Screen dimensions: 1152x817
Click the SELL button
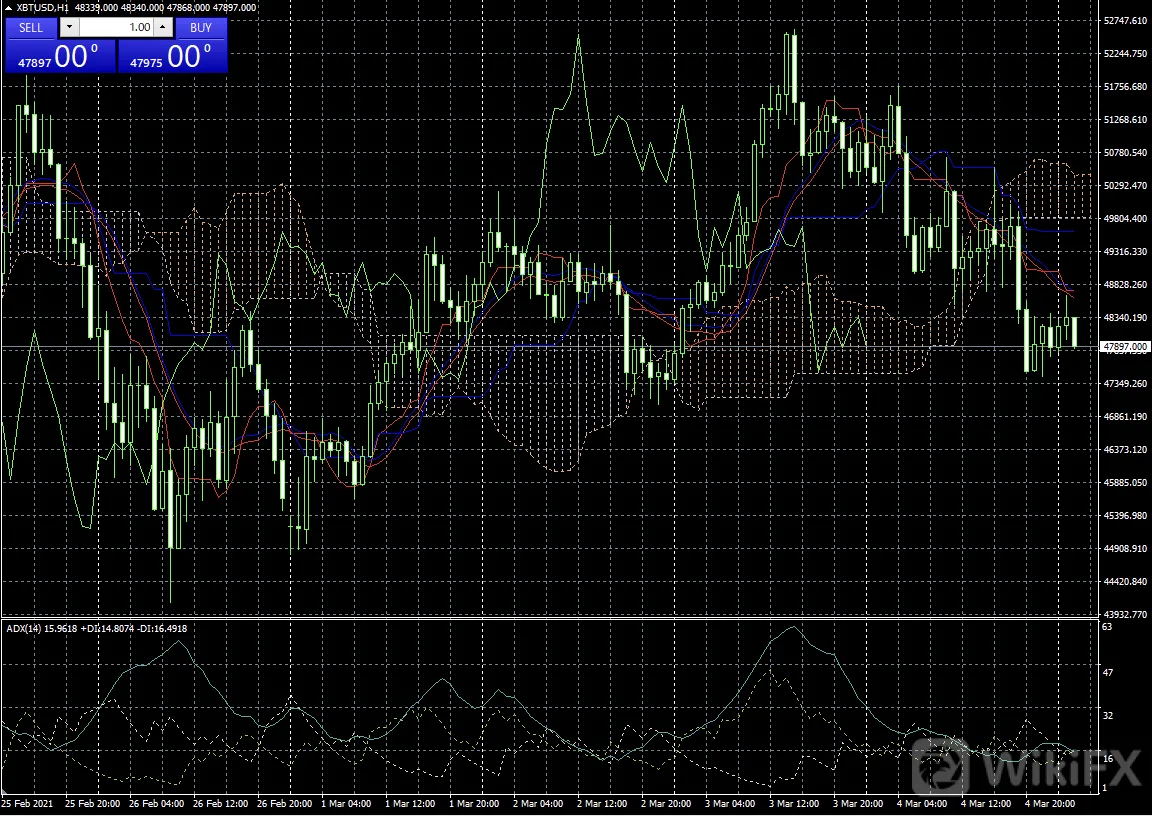(x=31, y=28)
